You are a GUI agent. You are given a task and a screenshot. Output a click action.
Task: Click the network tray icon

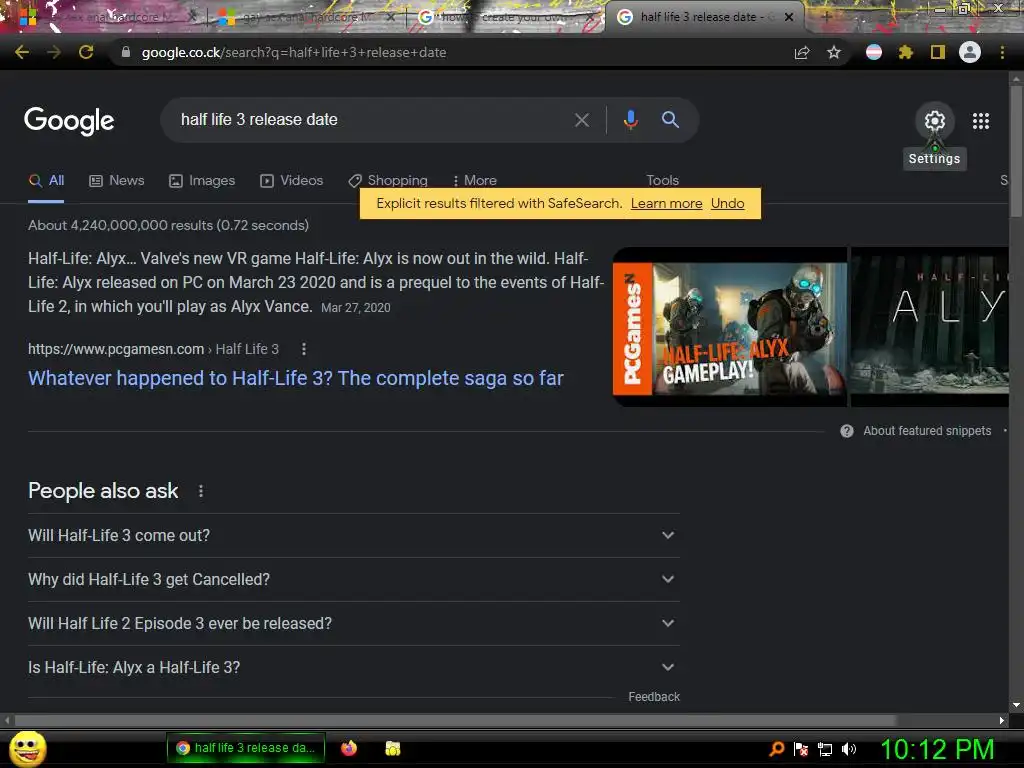coord(825,750)
